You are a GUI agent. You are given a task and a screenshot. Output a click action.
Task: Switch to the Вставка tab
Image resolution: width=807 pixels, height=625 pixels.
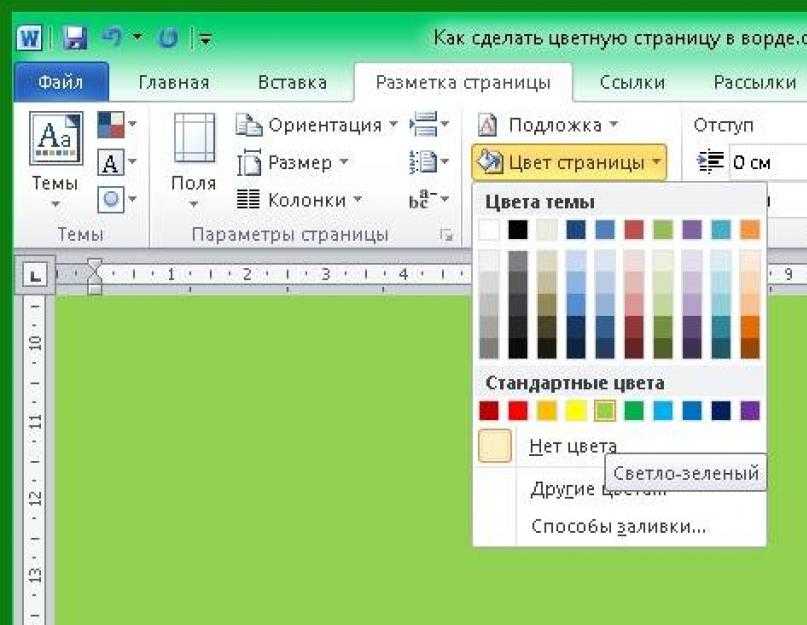pos(292,83)
